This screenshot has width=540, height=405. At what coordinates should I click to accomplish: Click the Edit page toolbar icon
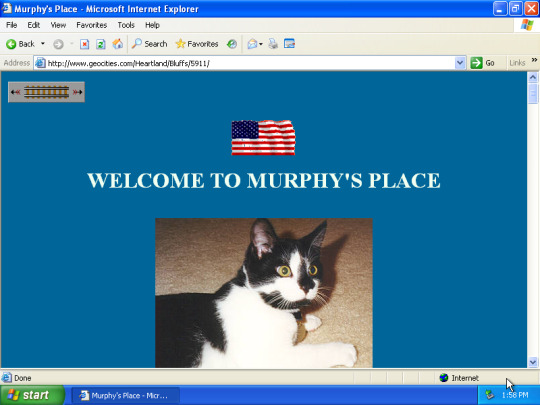click(289, 44)
